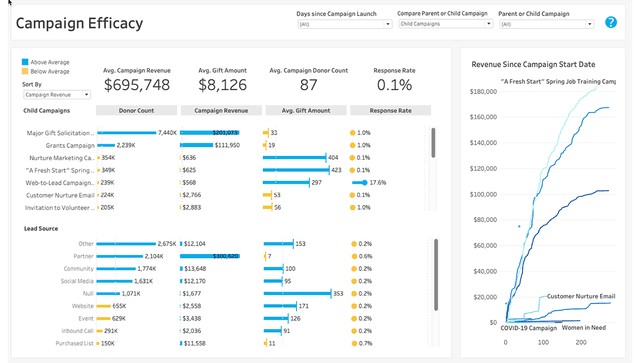Click the Child Campaigns list scrollbar
The width and height of the screenshot is (640, 363).
click(433, 143)
